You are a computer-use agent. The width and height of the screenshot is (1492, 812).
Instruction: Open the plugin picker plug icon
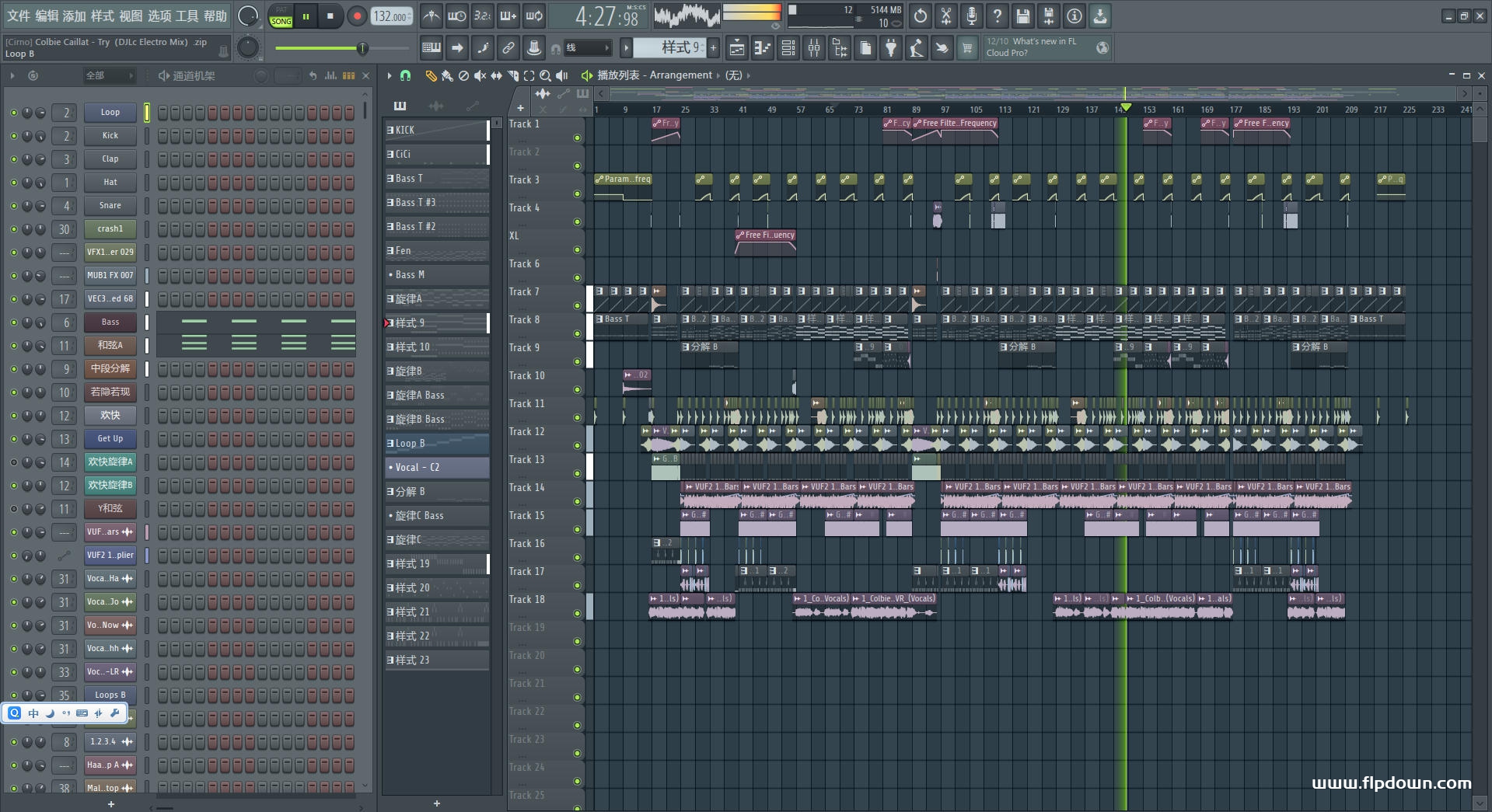click(x=891, y=48)
